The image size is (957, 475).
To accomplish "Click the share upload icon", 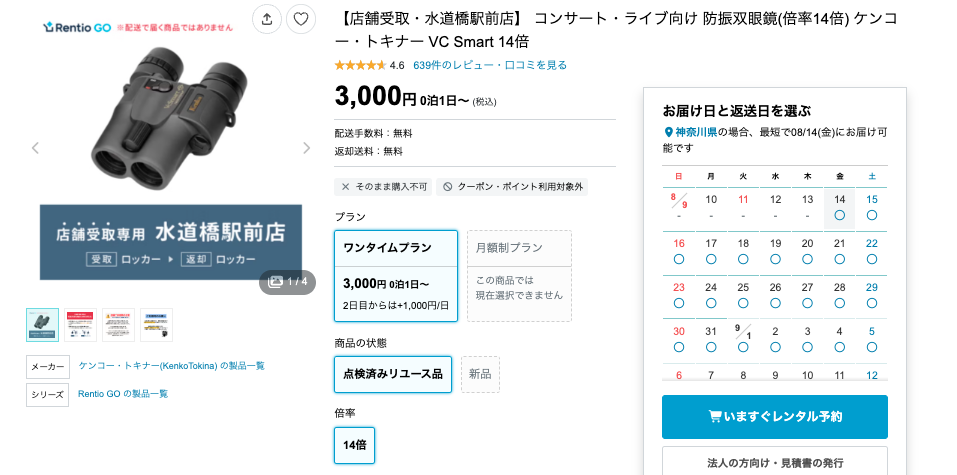I will click(267, 19).
